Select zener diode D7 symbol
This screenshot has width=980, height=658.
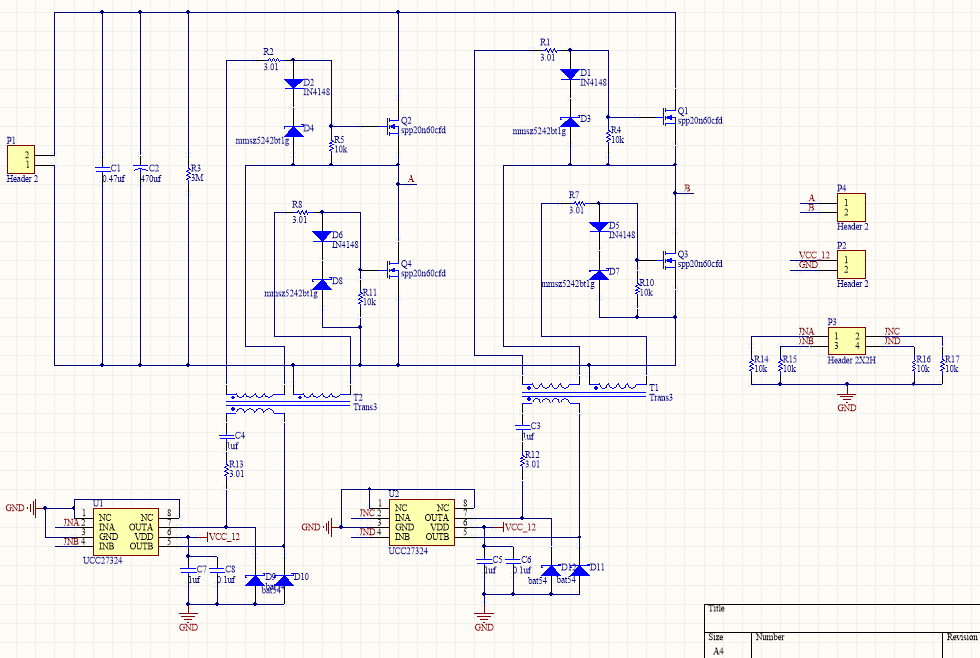click(x=599, y=275)
